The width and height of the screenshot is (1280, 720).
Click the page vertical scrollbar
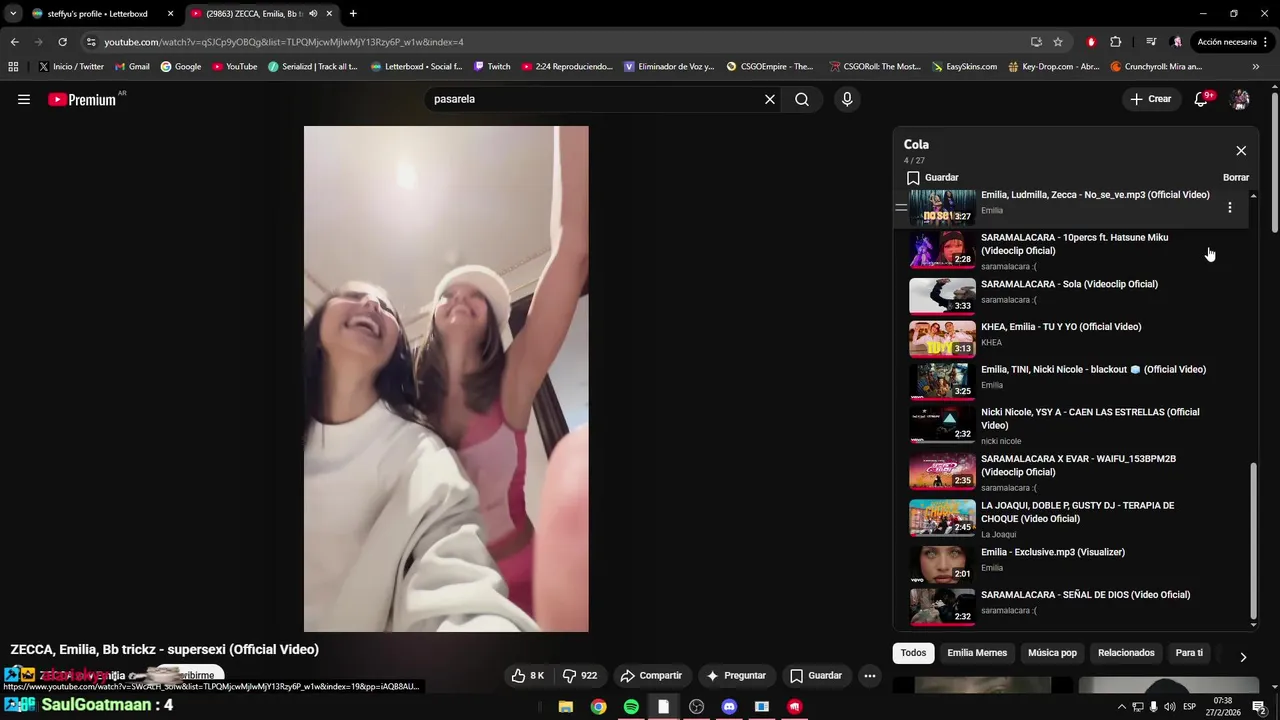click(1274, 162)
